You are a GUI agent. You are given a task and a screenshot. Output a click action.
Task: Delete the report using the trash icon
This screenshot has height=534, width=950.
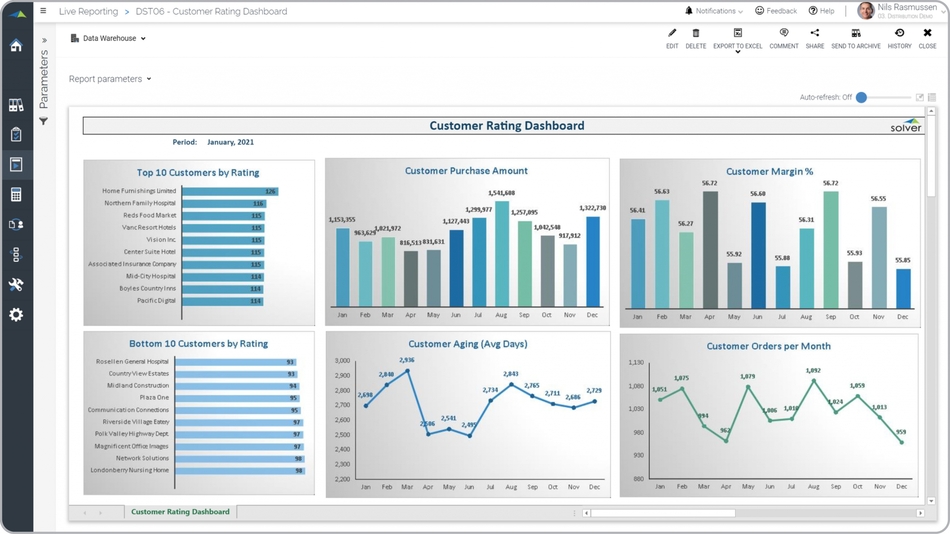tap(696, 34)
